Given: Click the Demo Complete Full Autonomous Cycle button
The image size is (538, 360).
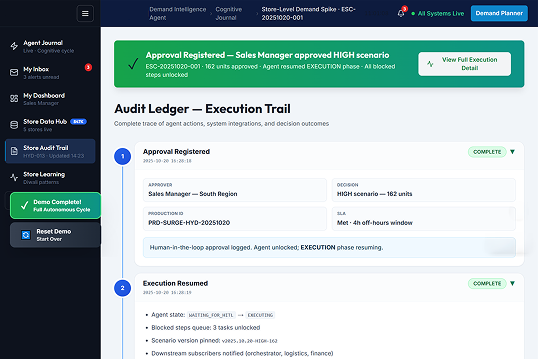Looking at the screenshot, I should click(x=55, y=206).
